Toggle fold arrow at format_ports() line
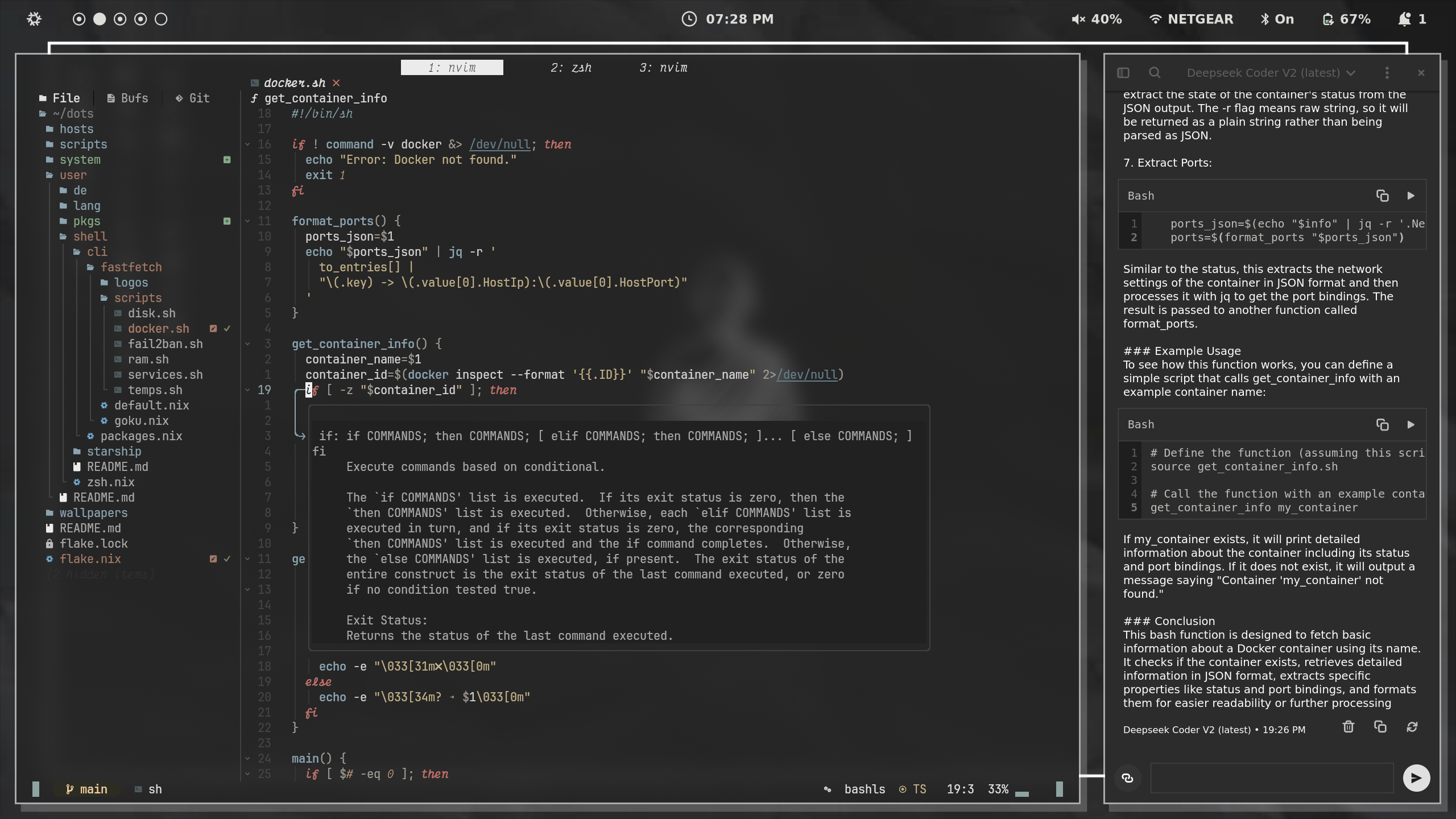 (x=247, y=221)
